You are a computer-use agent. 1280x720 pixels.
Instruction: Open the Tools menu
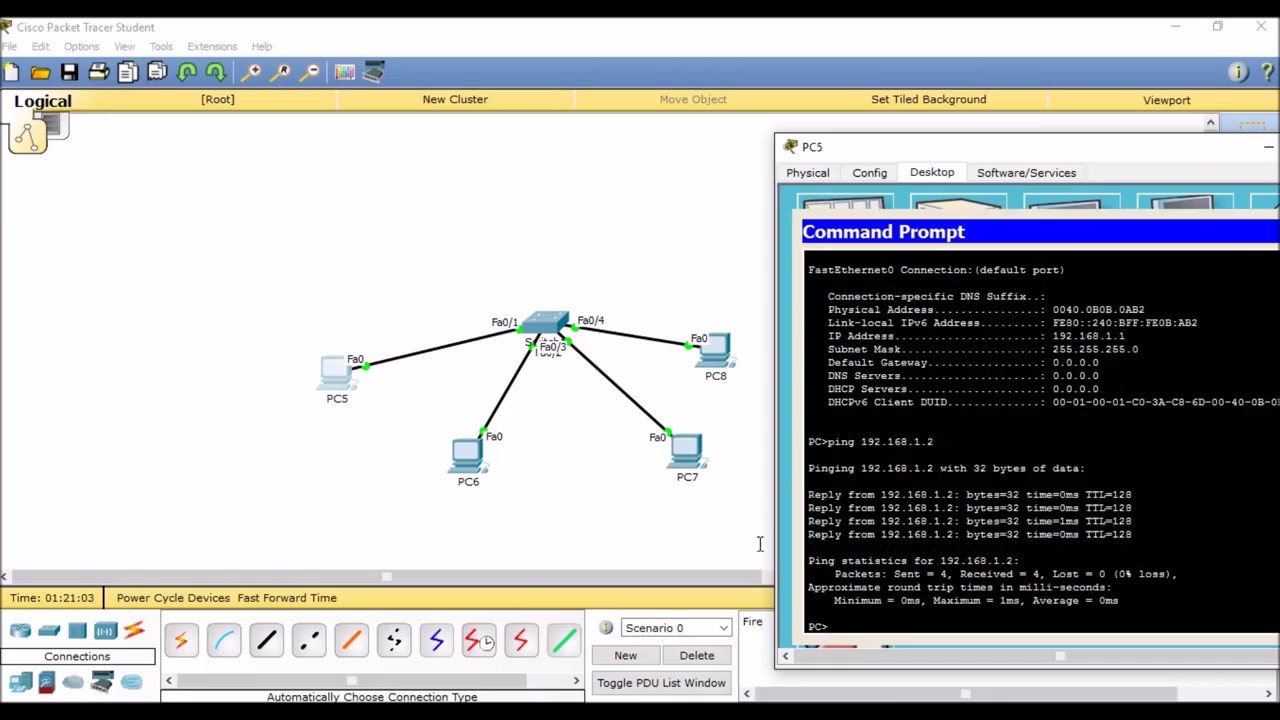(x=161, y=47)
